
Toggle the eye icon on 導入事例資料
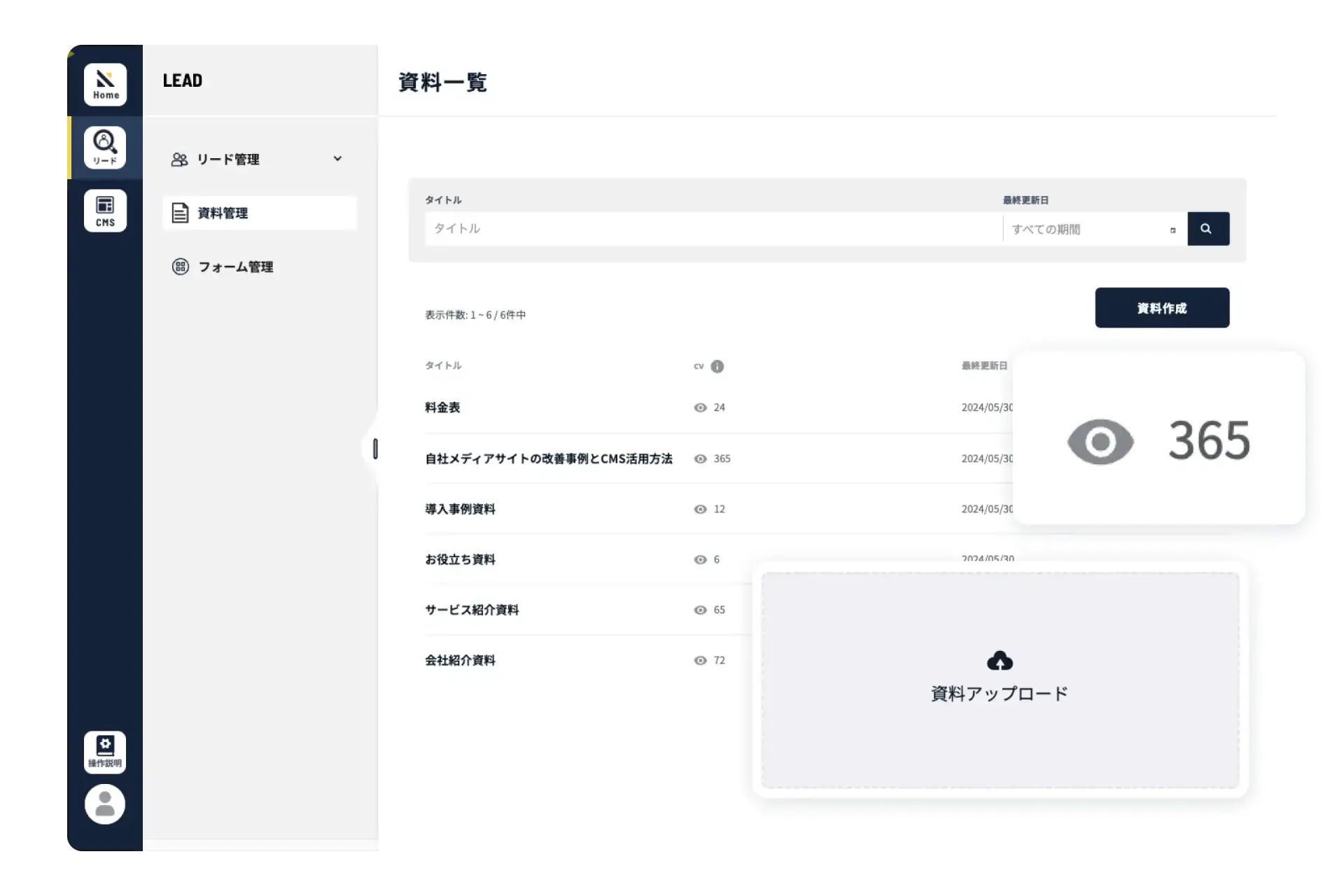(700, 509)
